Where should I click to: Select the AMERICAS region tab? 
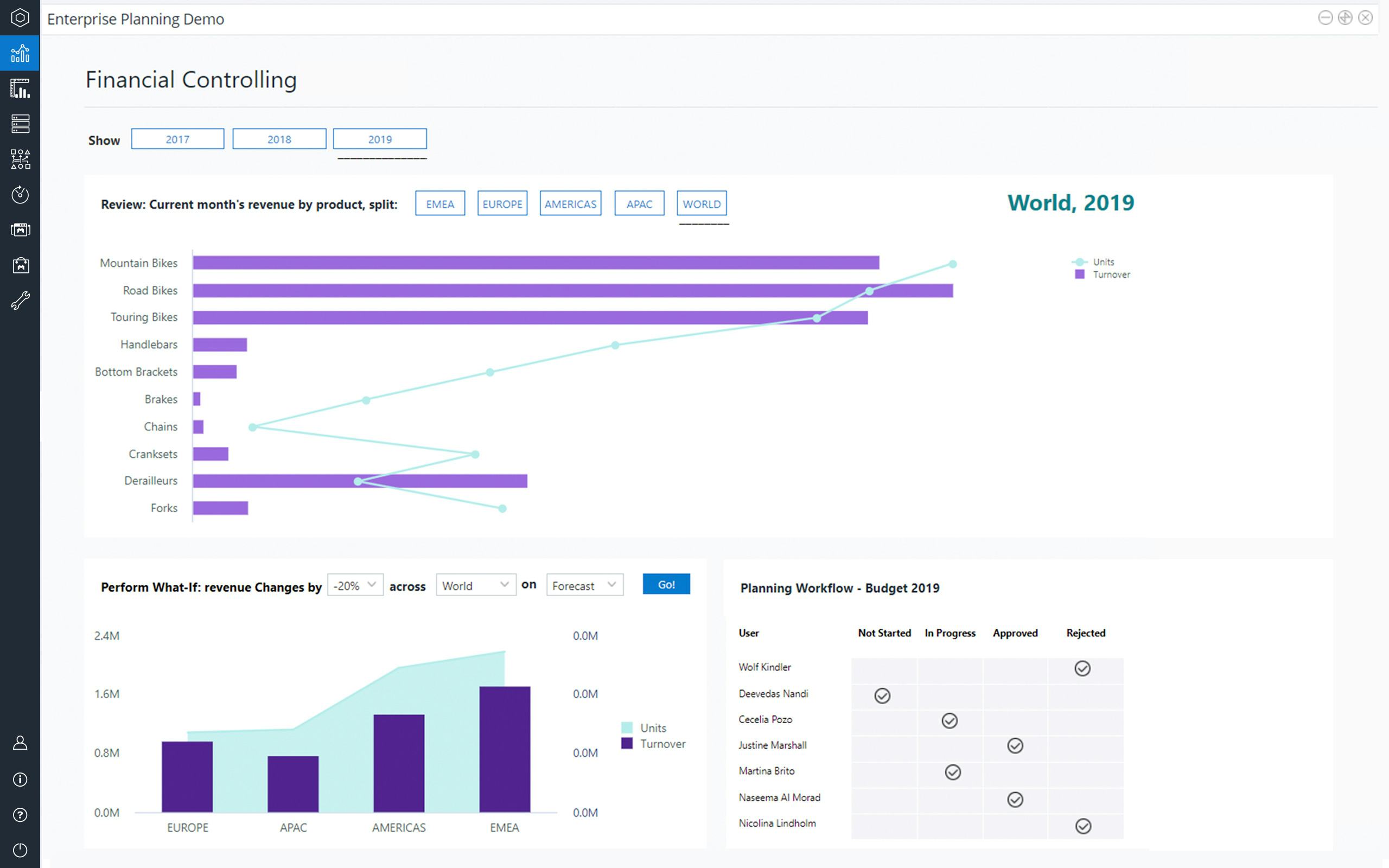(x=570, y=204)
